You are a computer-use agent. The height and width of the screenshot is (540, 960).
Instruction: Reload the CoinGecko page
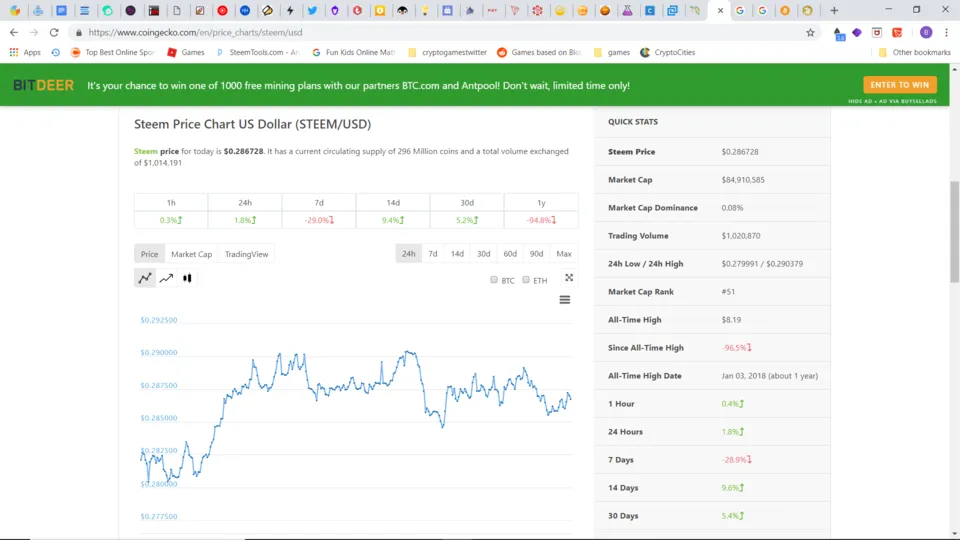click(54, 32)
